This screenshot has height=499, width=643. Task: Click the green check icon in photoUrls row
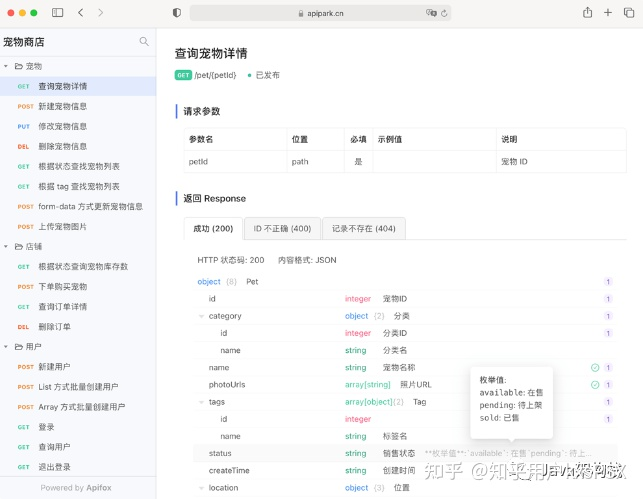point(595,385)
